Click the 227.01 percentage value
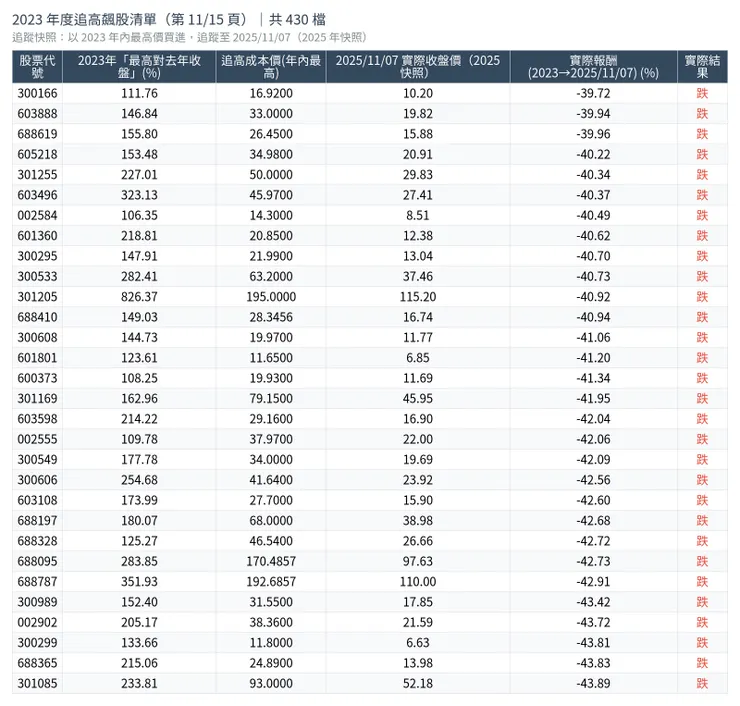 139,175
